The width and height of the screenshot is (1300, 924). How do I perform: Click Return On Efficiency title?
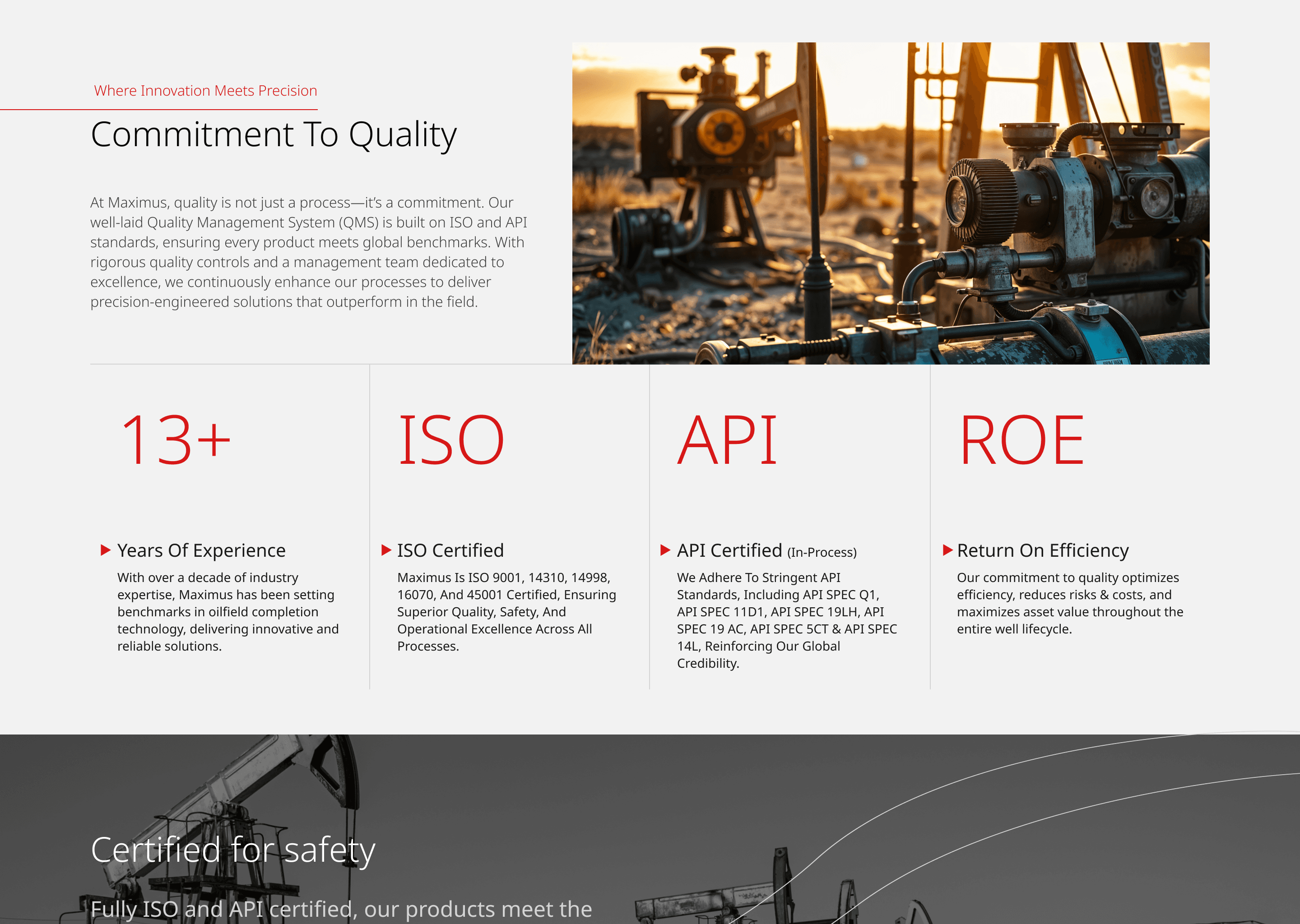pyautogui.click(x=1042, y=550)
